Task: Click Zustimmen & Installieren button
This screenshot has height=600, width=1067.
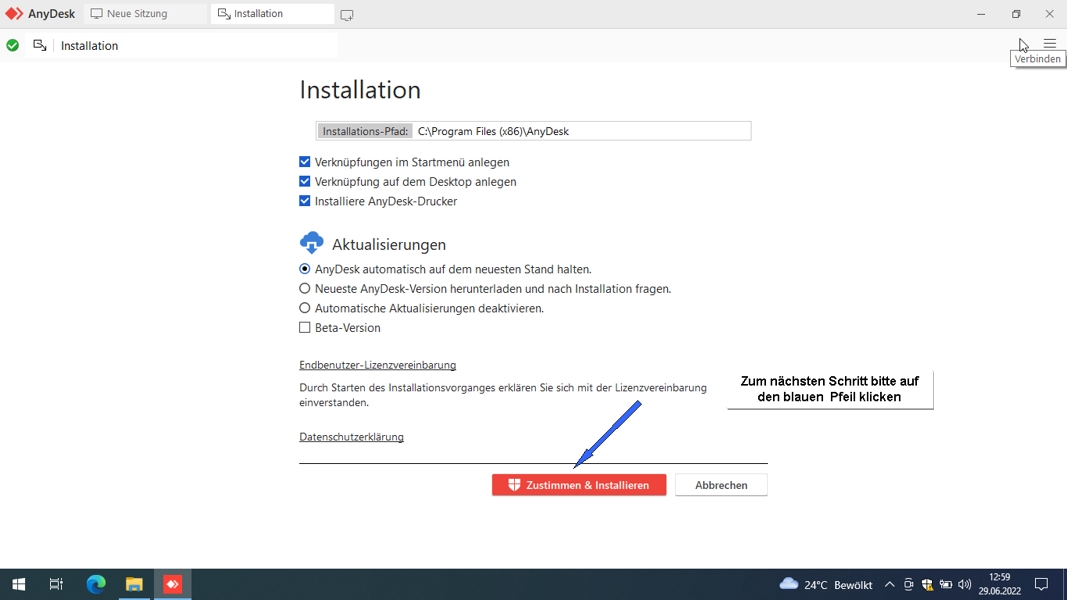Action: (x=579, y=485)
